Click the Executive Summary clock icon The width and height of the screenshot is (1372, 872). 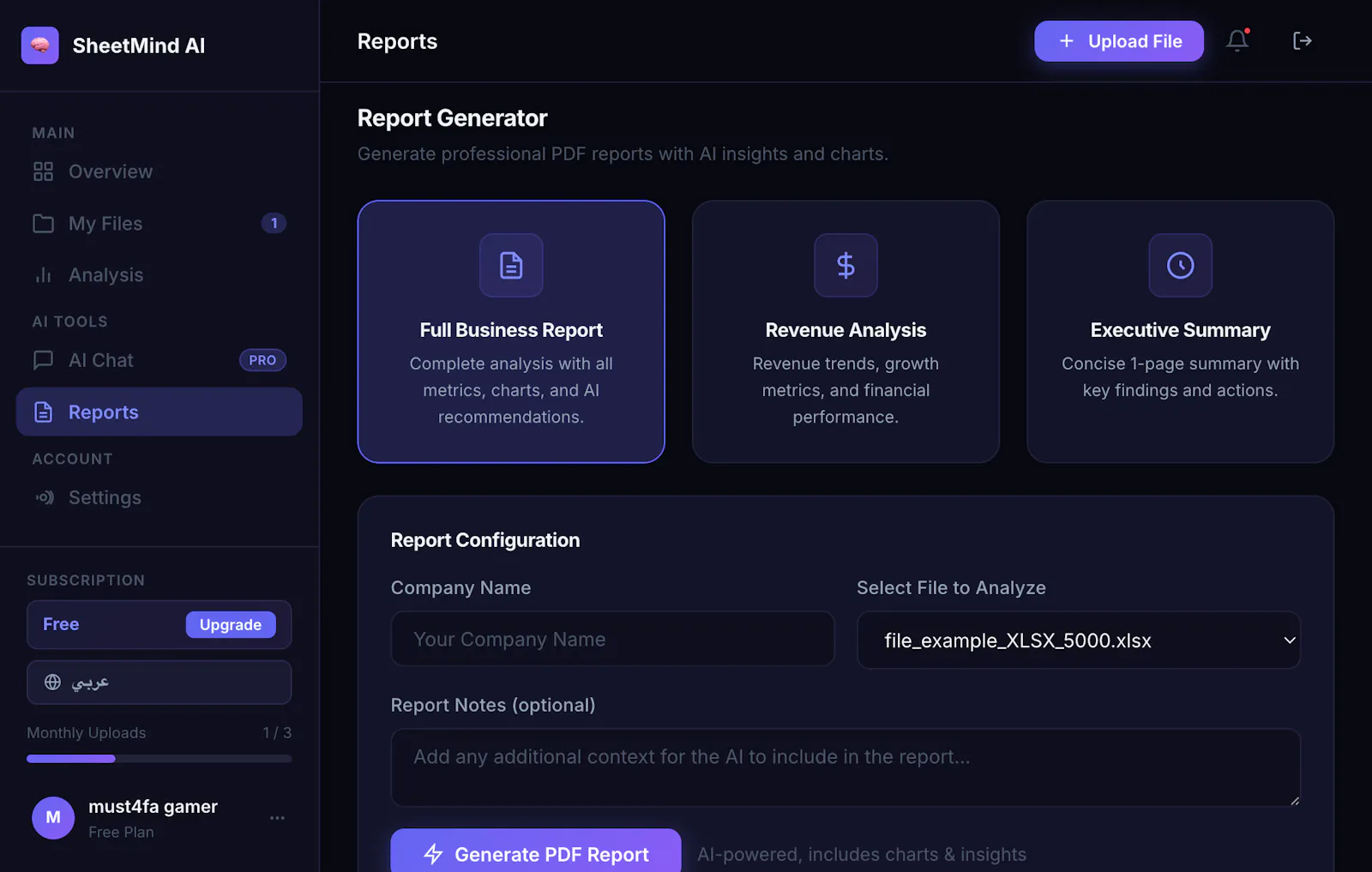click(1181, 266)
